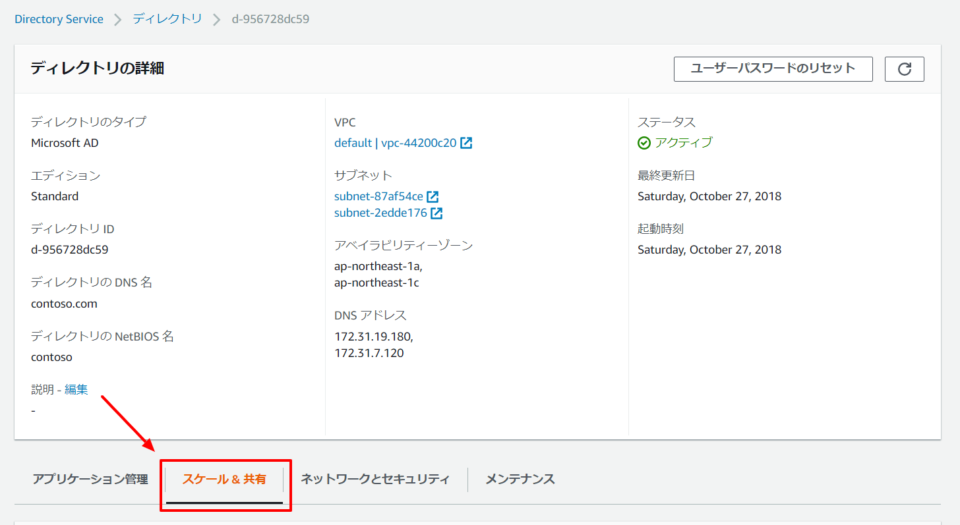The height and width of the screenshot is (525, 960).
Task: Open the default | vpc-44200c20 link
Action: (x=395, y=143)
